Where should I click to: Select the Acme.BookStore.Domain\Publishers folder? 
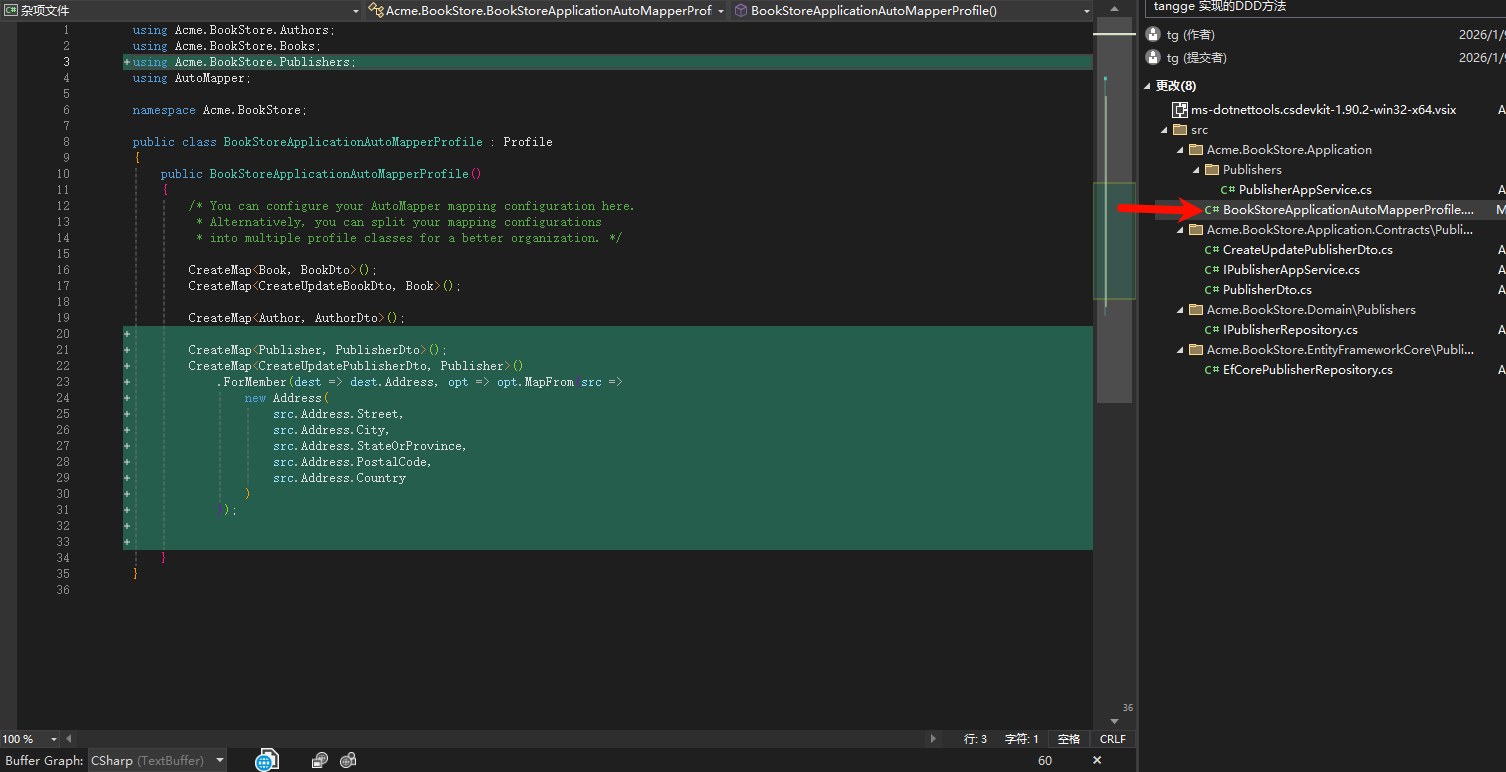(x=1311, y=310)
